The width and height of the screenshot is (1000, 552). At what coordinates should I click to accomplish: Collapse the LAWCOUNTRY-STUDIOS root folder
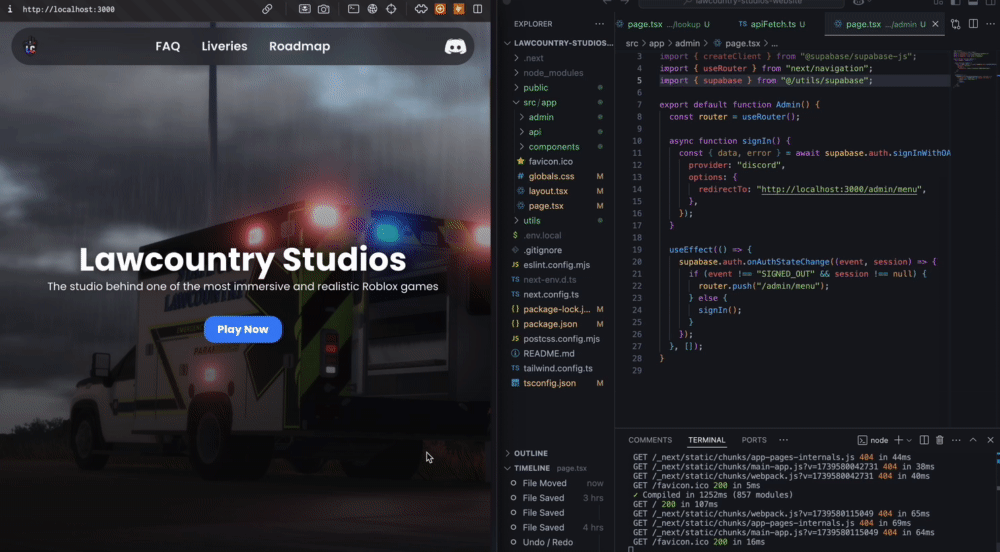508,43
